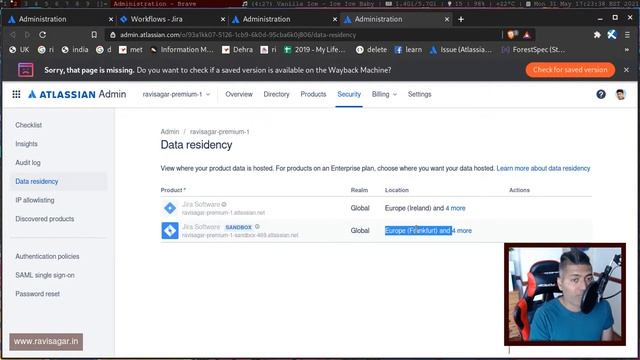Click the Check for saved version button
The height and width of the screenshot is (360, 640).
click(x=570, y=70)
